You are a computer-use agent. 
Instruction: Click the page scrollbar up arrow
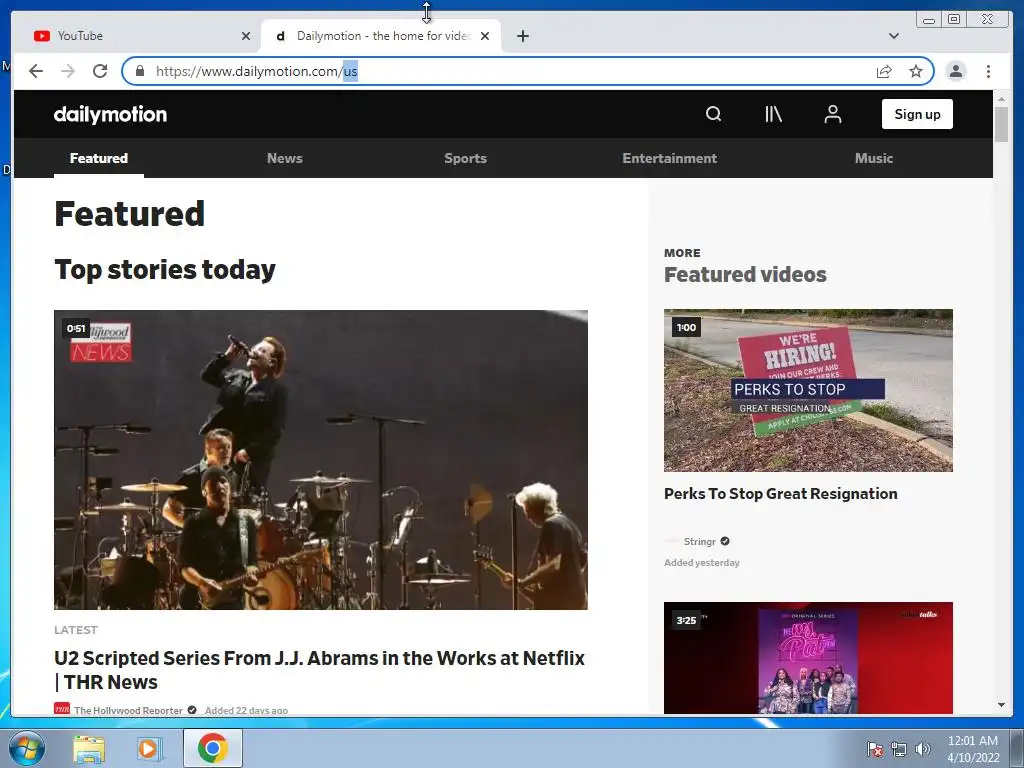(1001, 99)
